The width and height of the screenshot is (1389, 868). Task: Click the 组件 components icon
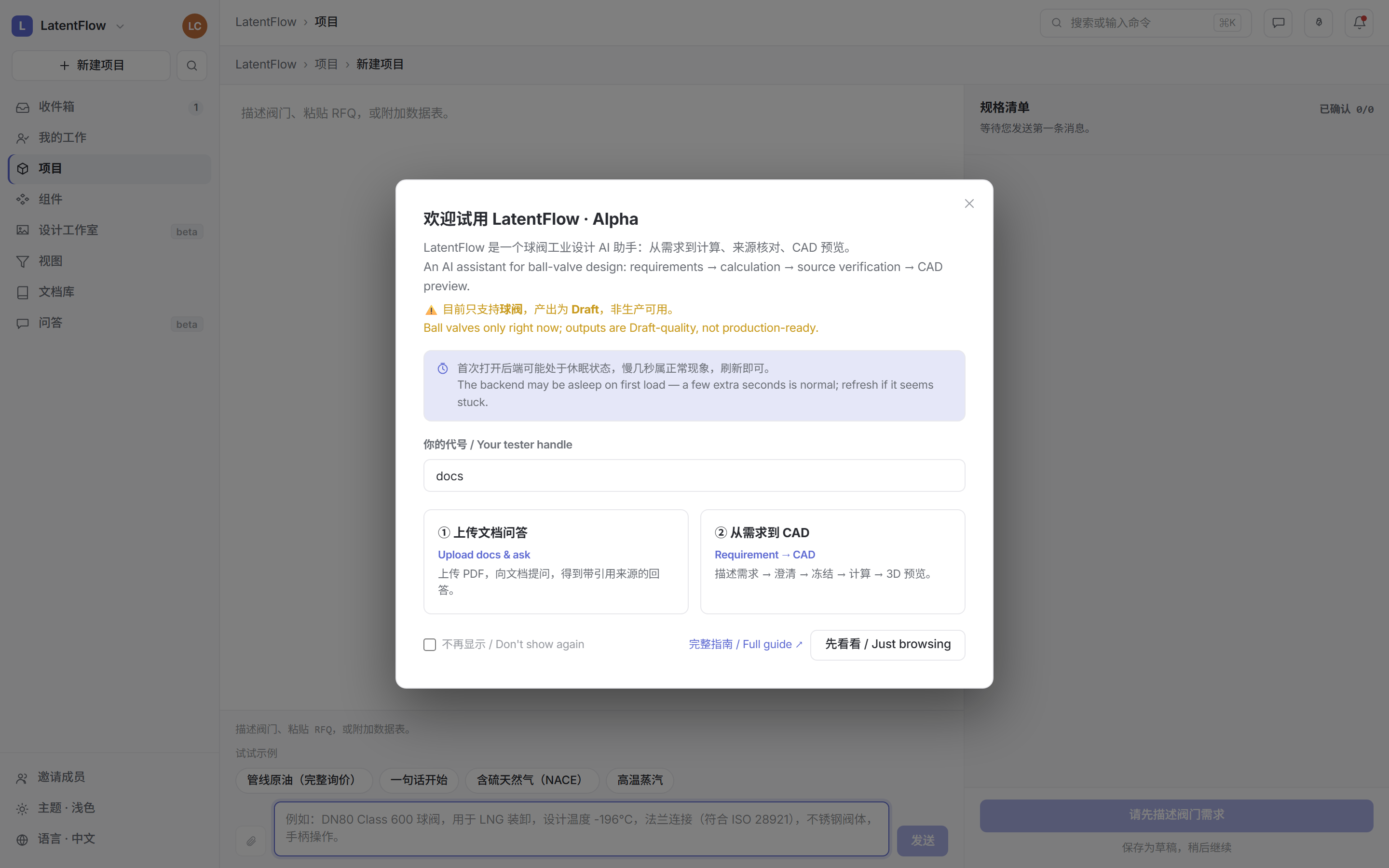pos(22,200)
